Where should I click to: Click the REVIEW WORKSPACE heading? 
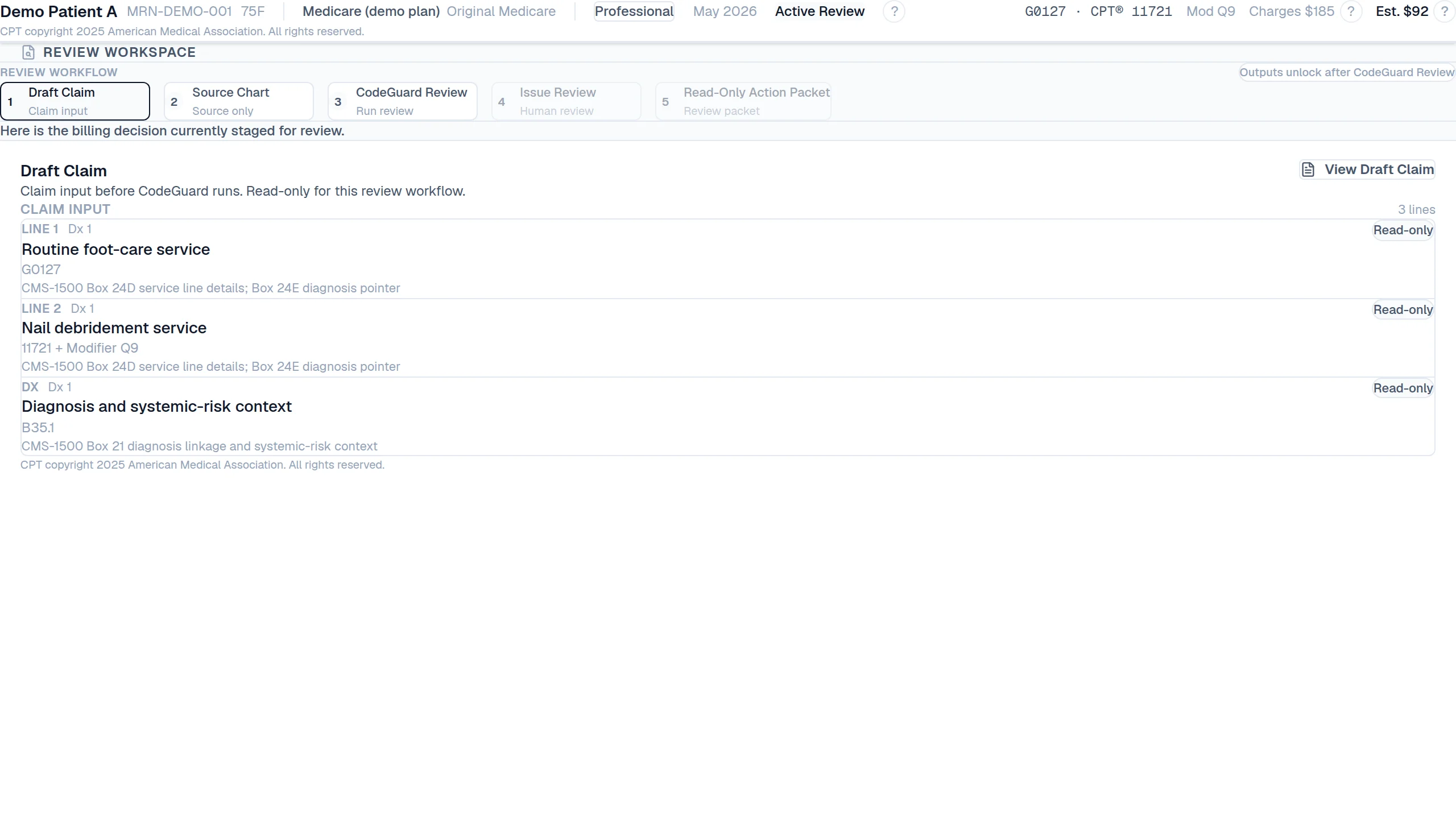coord(119,52)
